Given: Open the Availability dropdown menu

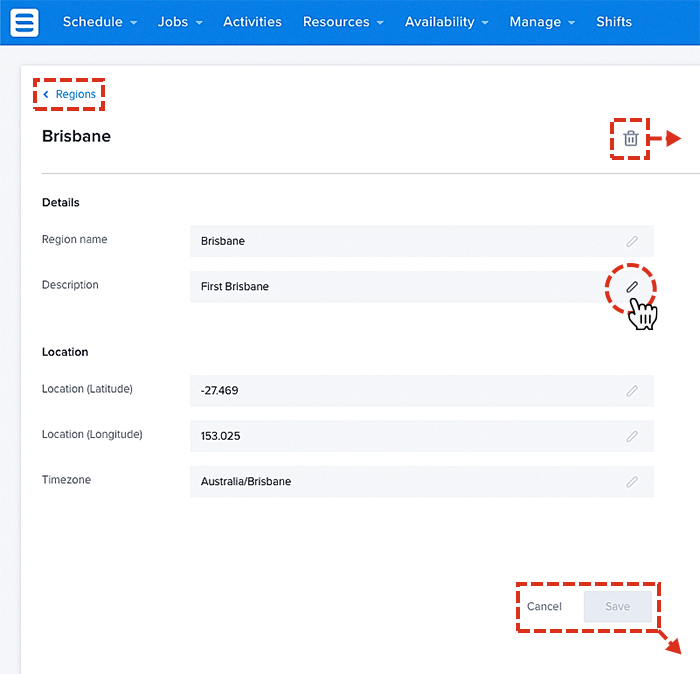Looking at the screenshot, I should coord(446,22).
